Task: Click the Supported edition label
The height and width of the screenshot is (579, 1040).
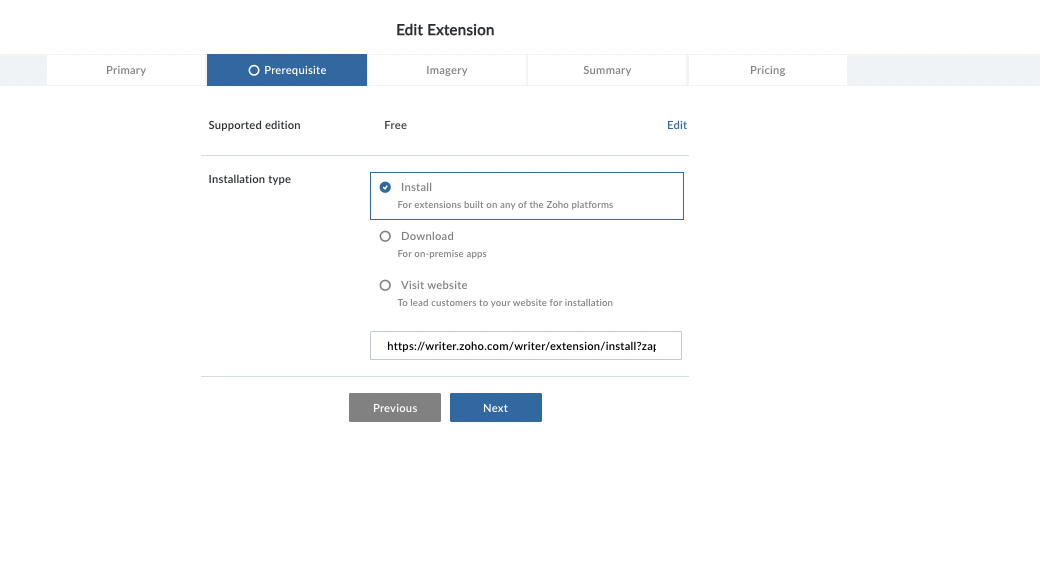Action: pos(254,125)
